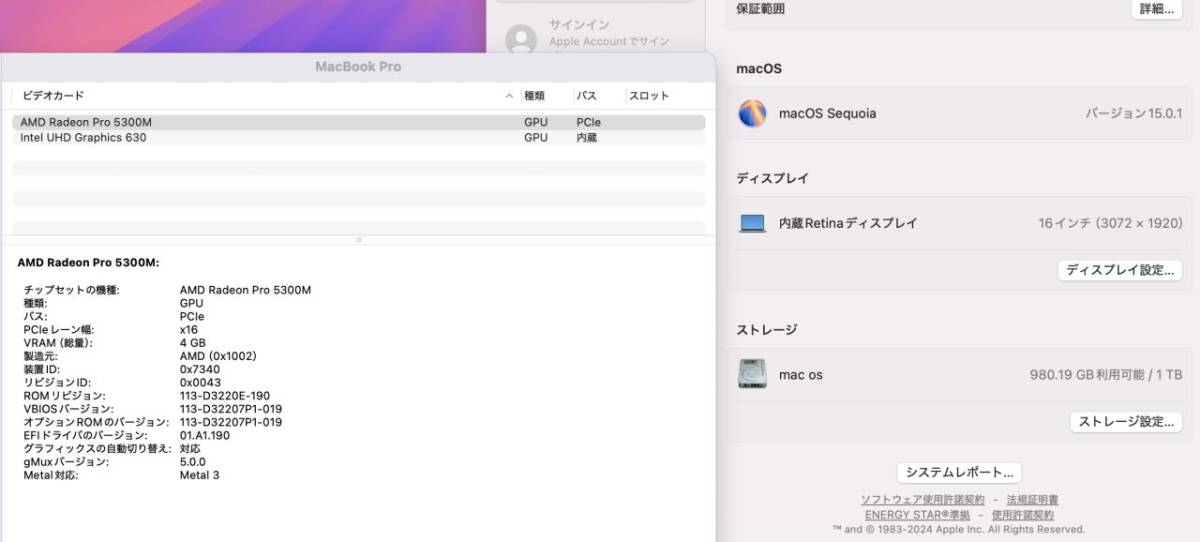1200x542 pixels.
Task: Click VRAM value 4 GB
Action: point(193,343)
